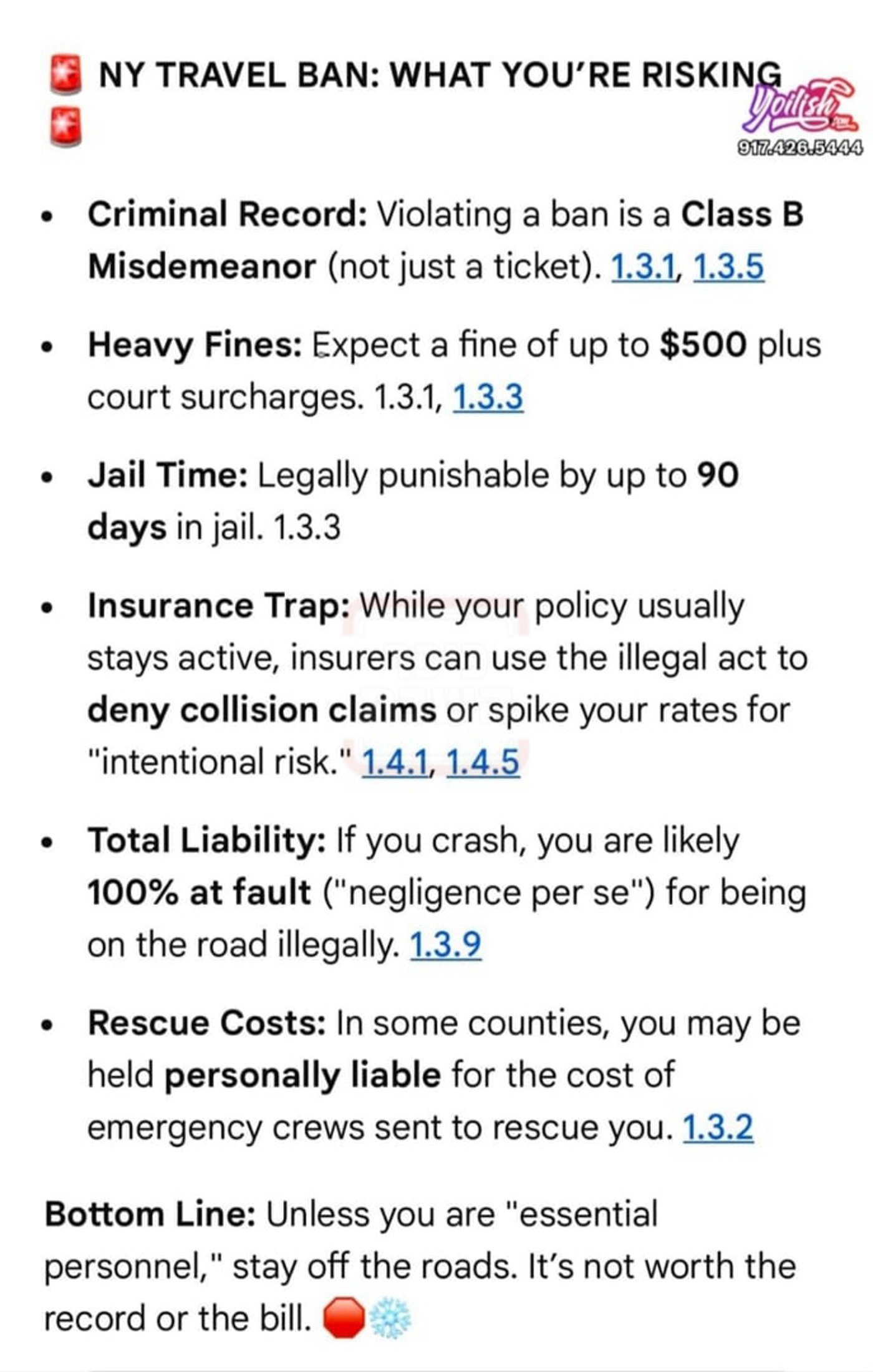Follow the 1.3.9 link under Total Liability
This screenshot has height=1372, width=873.
[445, 944]
